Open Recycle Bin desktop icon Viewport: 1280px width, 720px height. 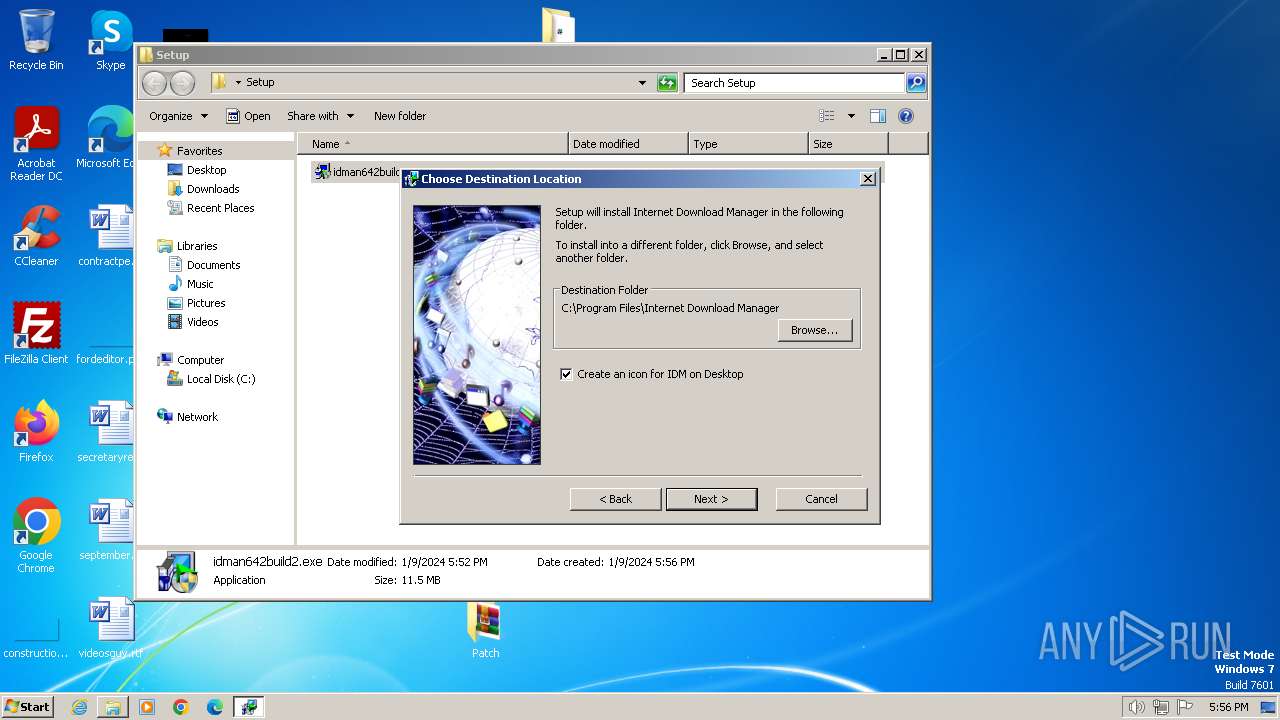[36, 40]
